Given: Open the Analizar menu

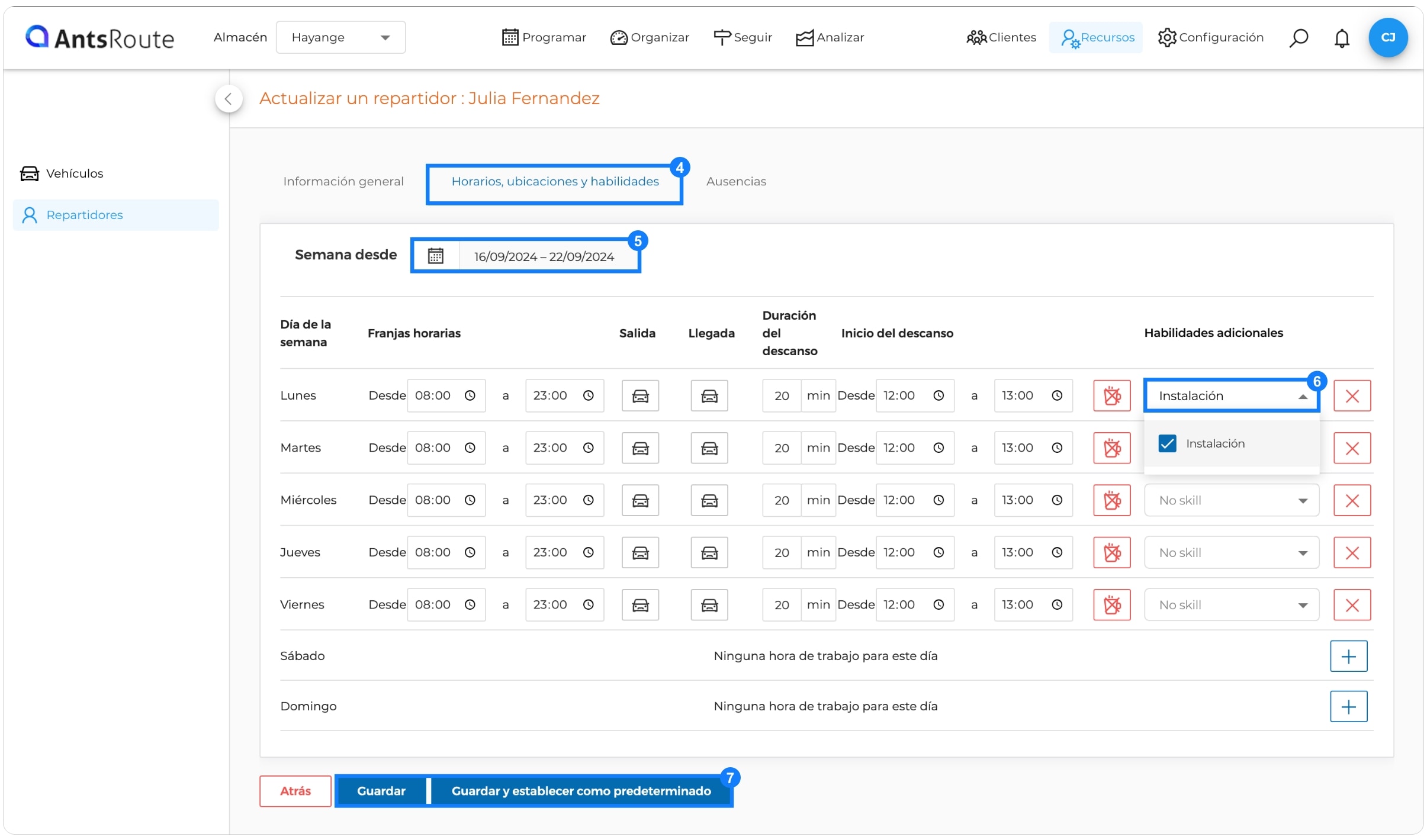Looking at the screenshot, I should 830,37.
